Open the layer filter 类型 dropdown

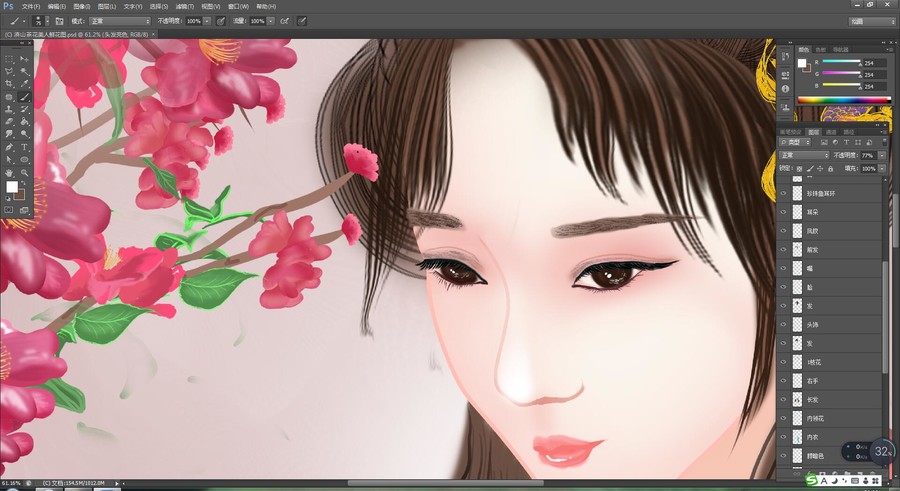(x=795, y=142)
